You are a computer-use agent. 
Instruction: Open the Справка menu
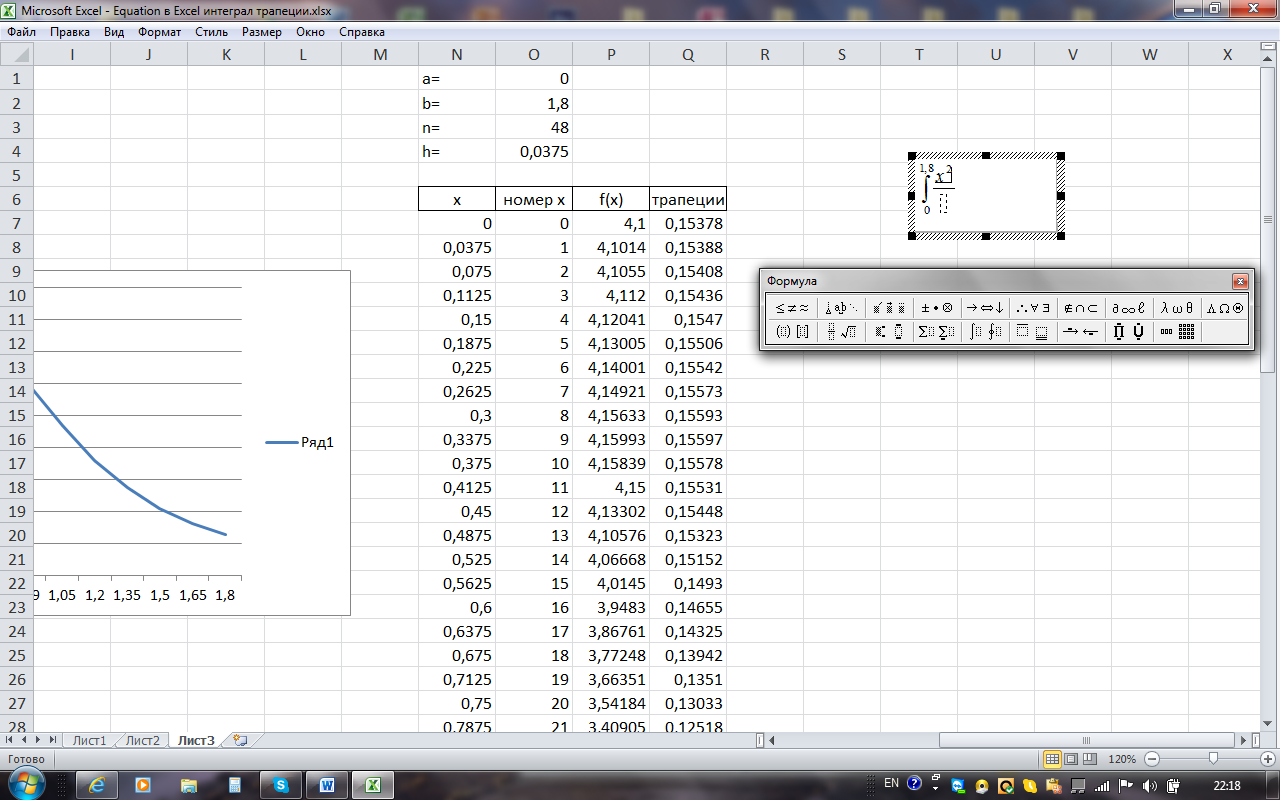(362, 32)
